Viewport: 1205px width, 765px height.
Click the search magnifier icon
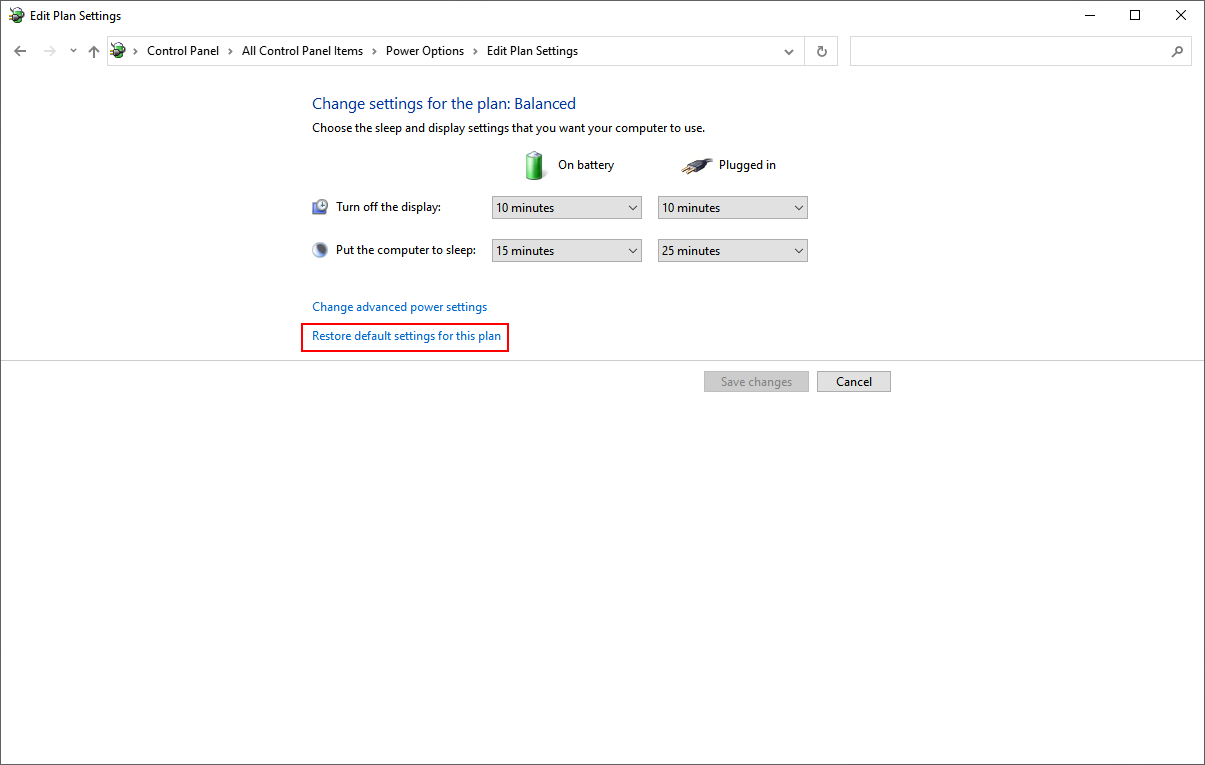tap(1177, 50)
